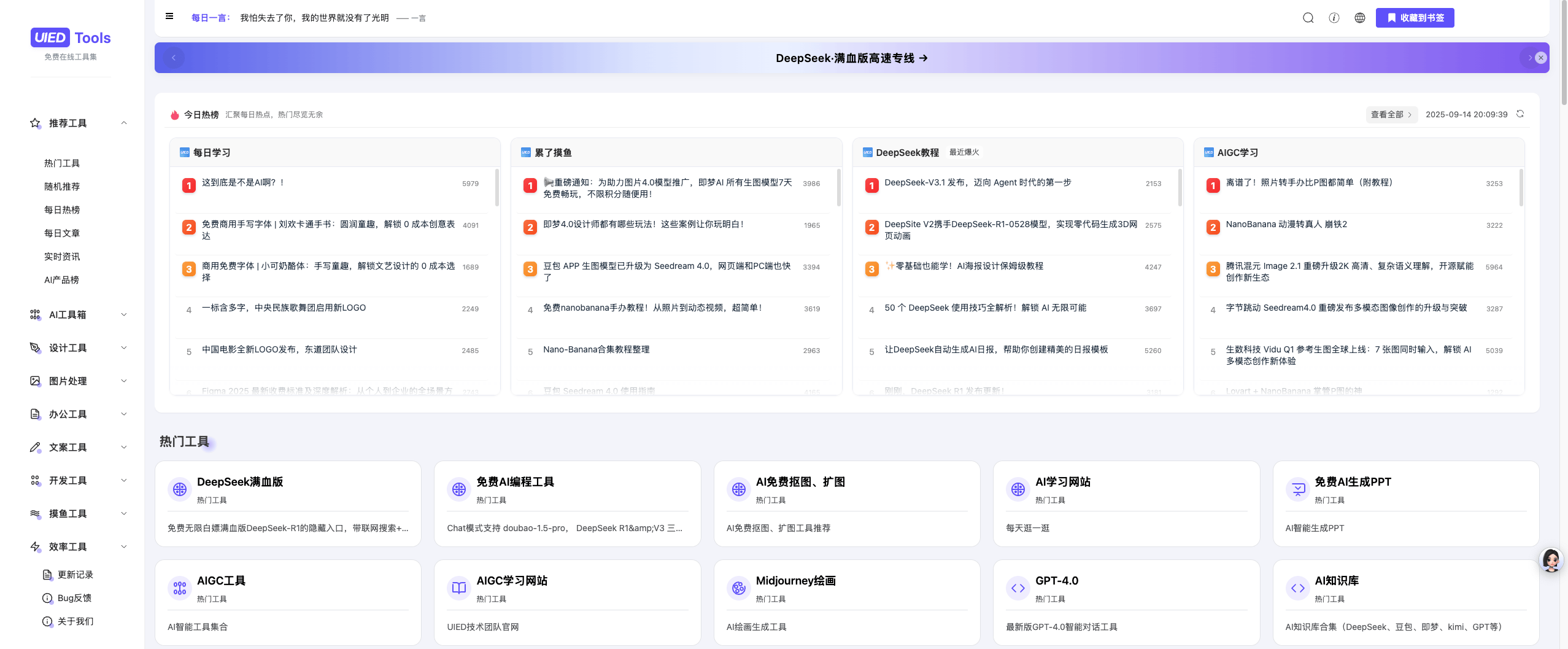Screen dimensions: 1568x649
Task: Go to previous banner slide arrow
Action: click(174, 58)
